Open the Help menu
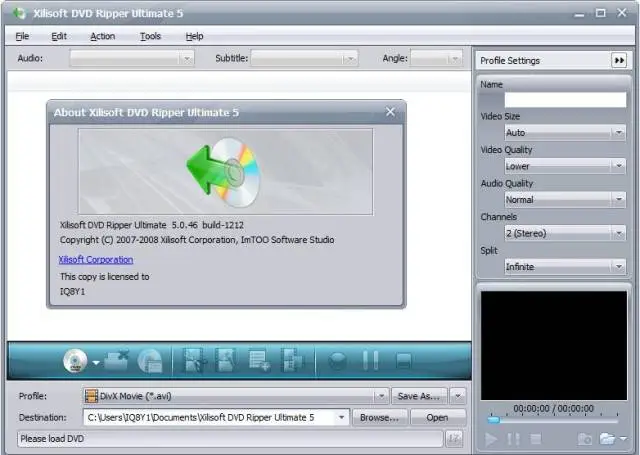This screenshot has height=455, width=640. tap(194, 36)
